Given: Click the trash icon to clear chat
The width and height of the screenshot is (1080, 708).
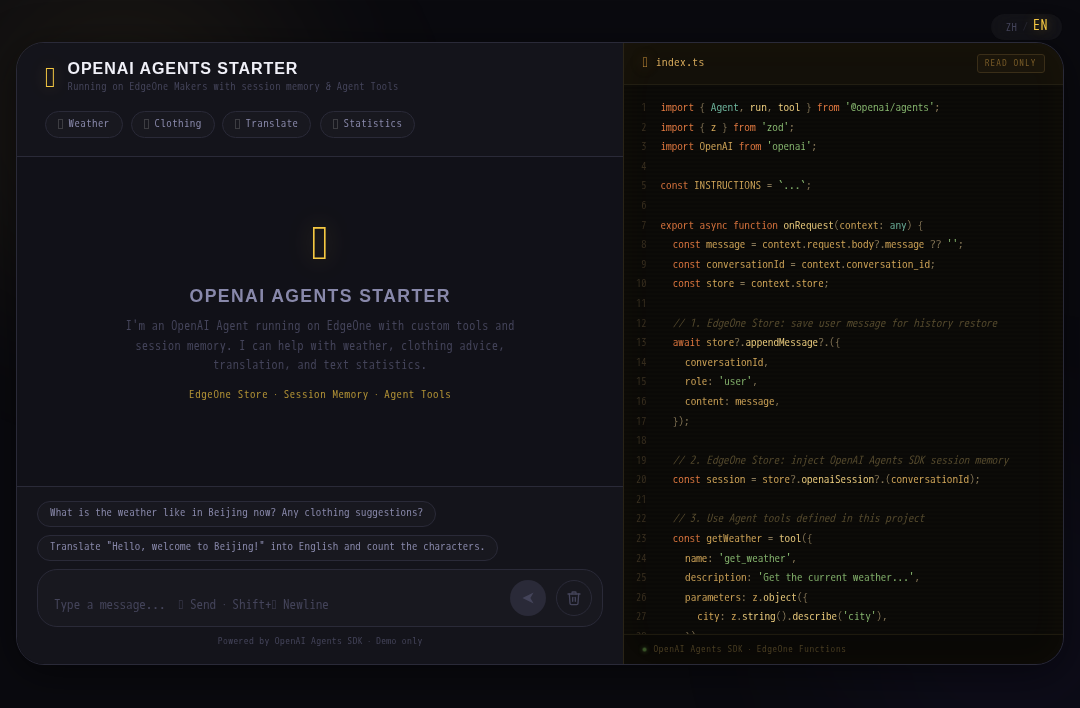Looking at the screenshot, I should [574, 598].
